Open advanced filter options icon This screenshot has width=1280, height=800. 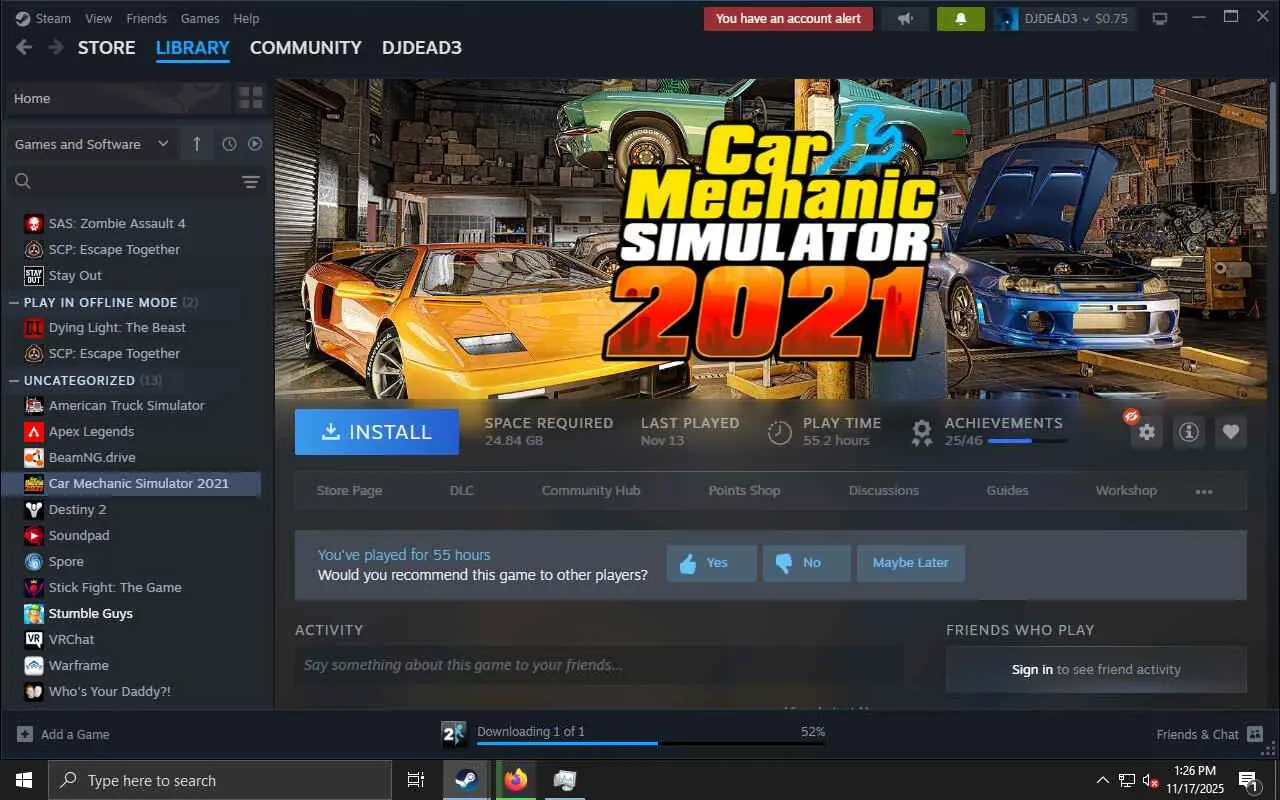(250, 181)
